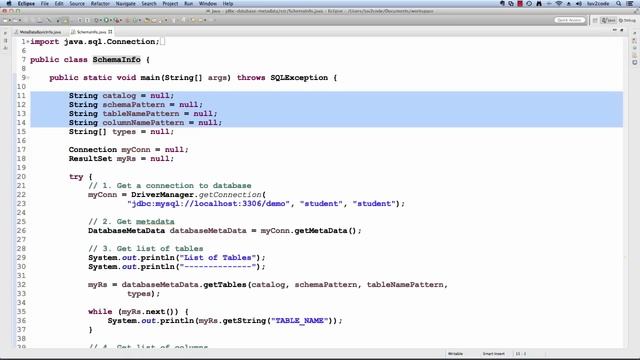Open the Debug button dropdown arrow
Screen dimensions: 640x360
[100, 20]
